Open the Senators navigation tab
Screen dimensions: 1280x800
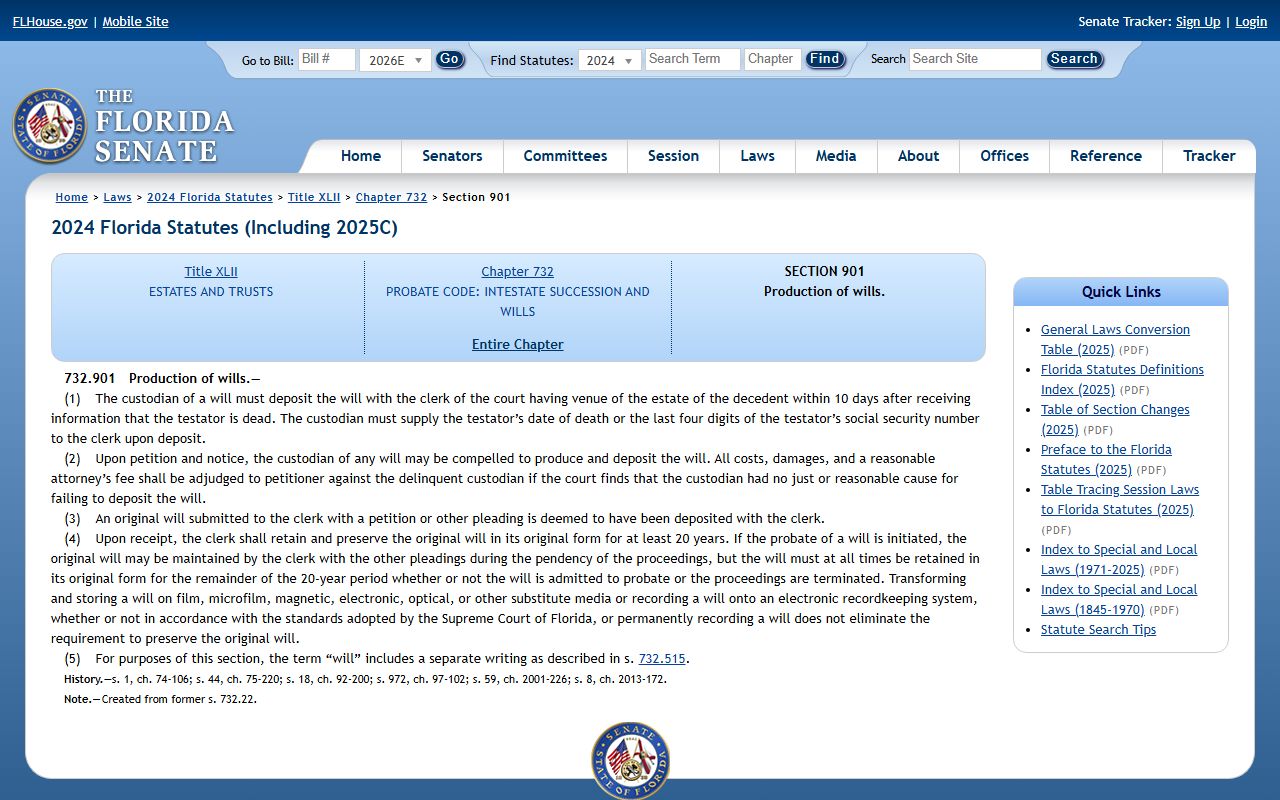coord(452,156)
